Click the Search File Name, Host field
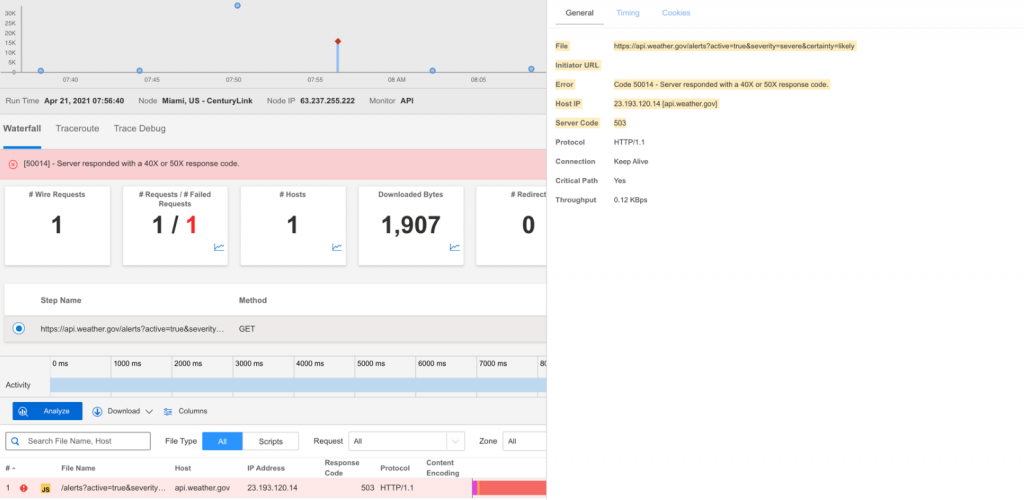 (78, 441)
